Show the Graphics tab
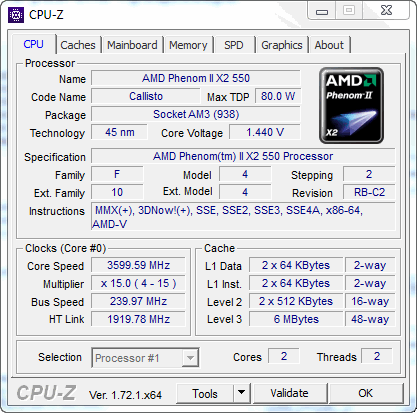417x413 pixels. pos(282,45)
